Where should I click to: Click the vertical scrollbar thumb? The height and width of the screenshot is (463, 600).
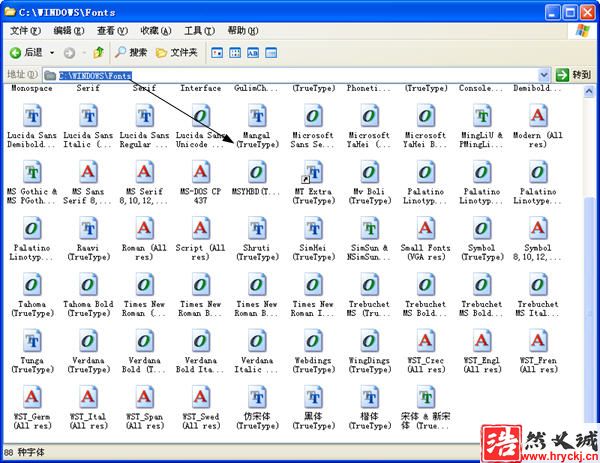click(x=589, y=310)
